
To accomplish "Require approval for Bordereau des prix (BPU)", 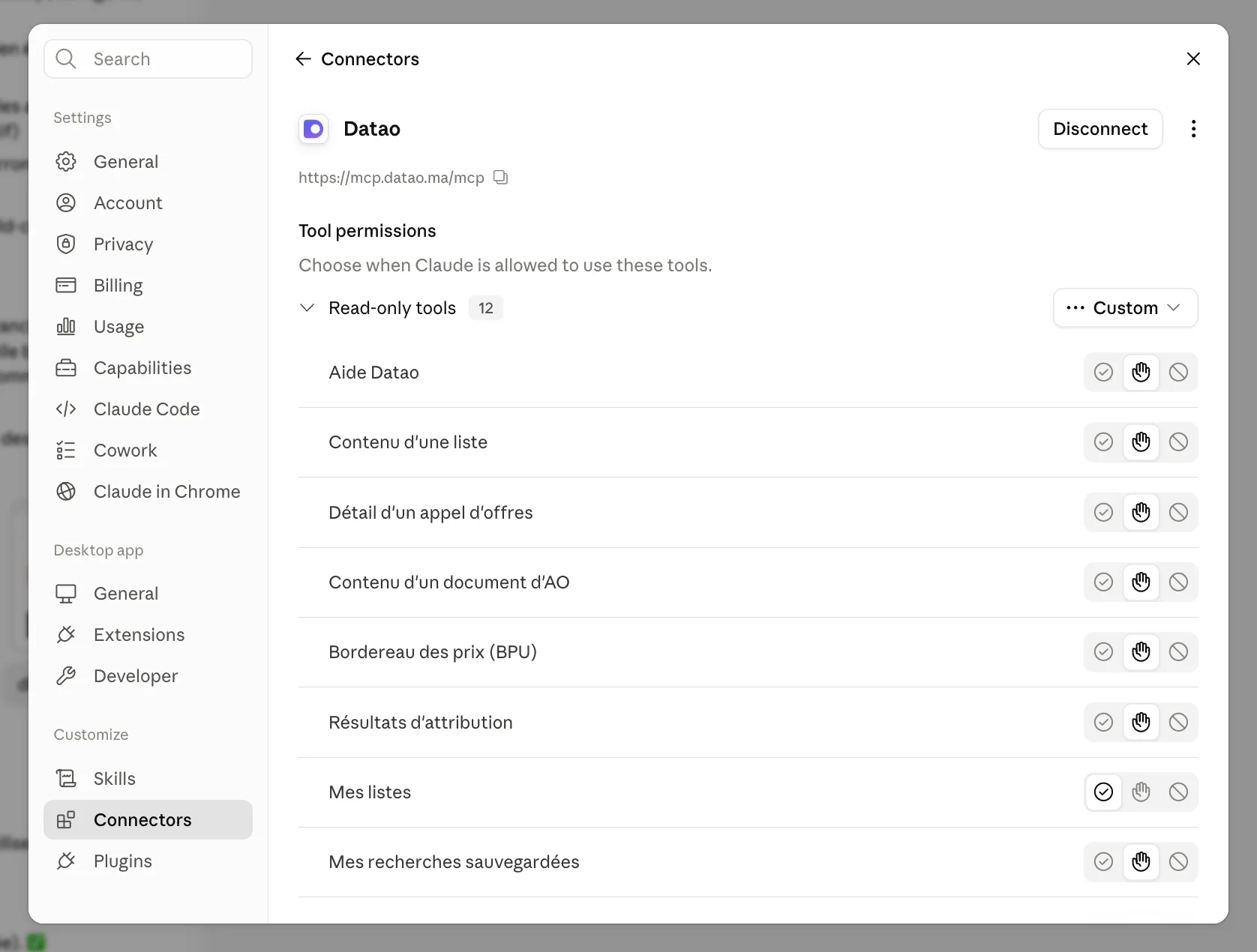I will [x=1141, y=652].
